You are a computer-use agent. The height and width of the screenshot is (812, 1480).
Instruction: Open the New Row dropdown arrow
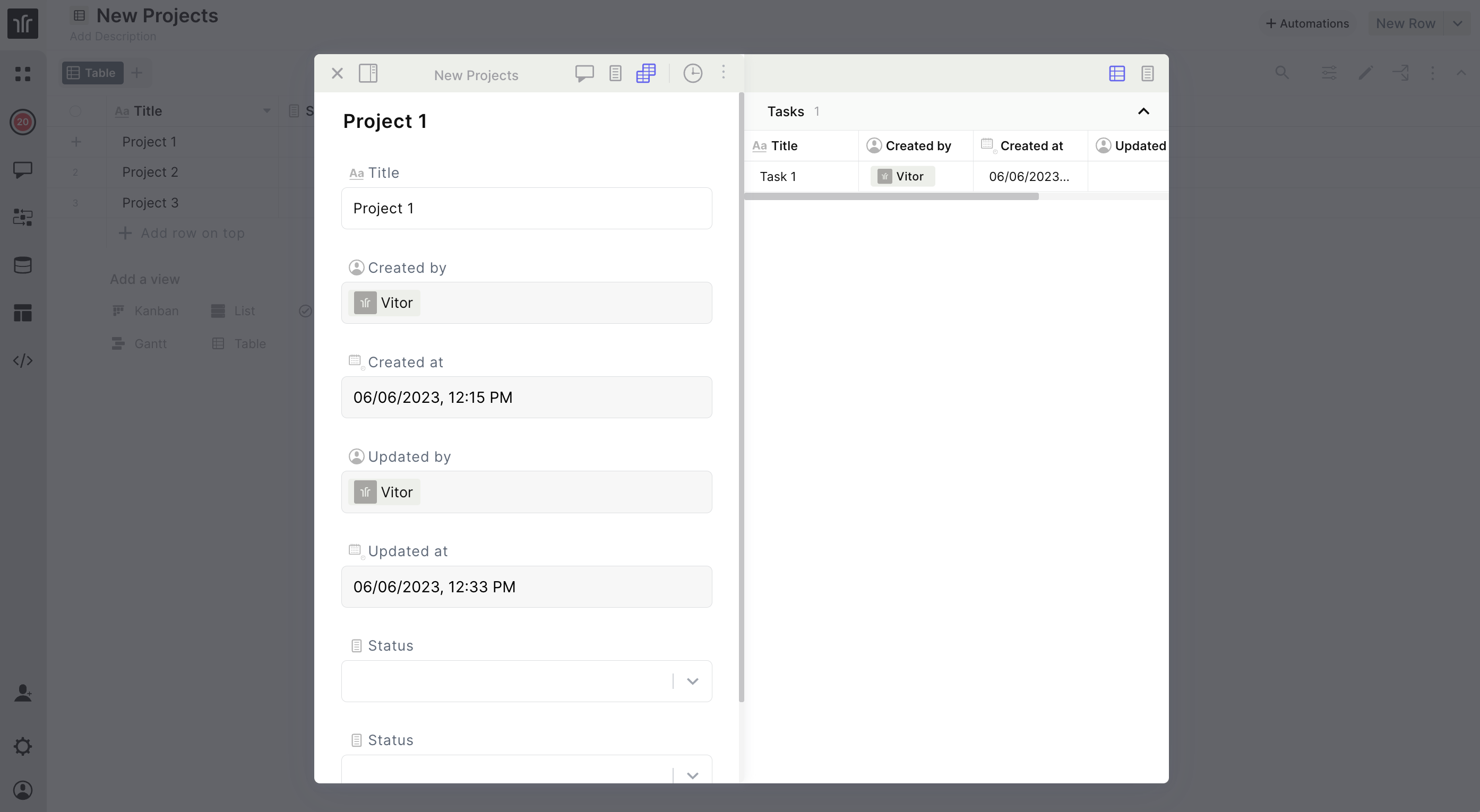click(x=1458, y=23)
